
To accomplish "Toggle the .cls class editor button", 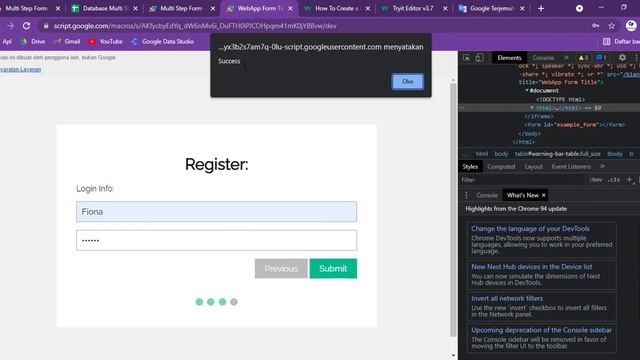I will pos(614,180).
